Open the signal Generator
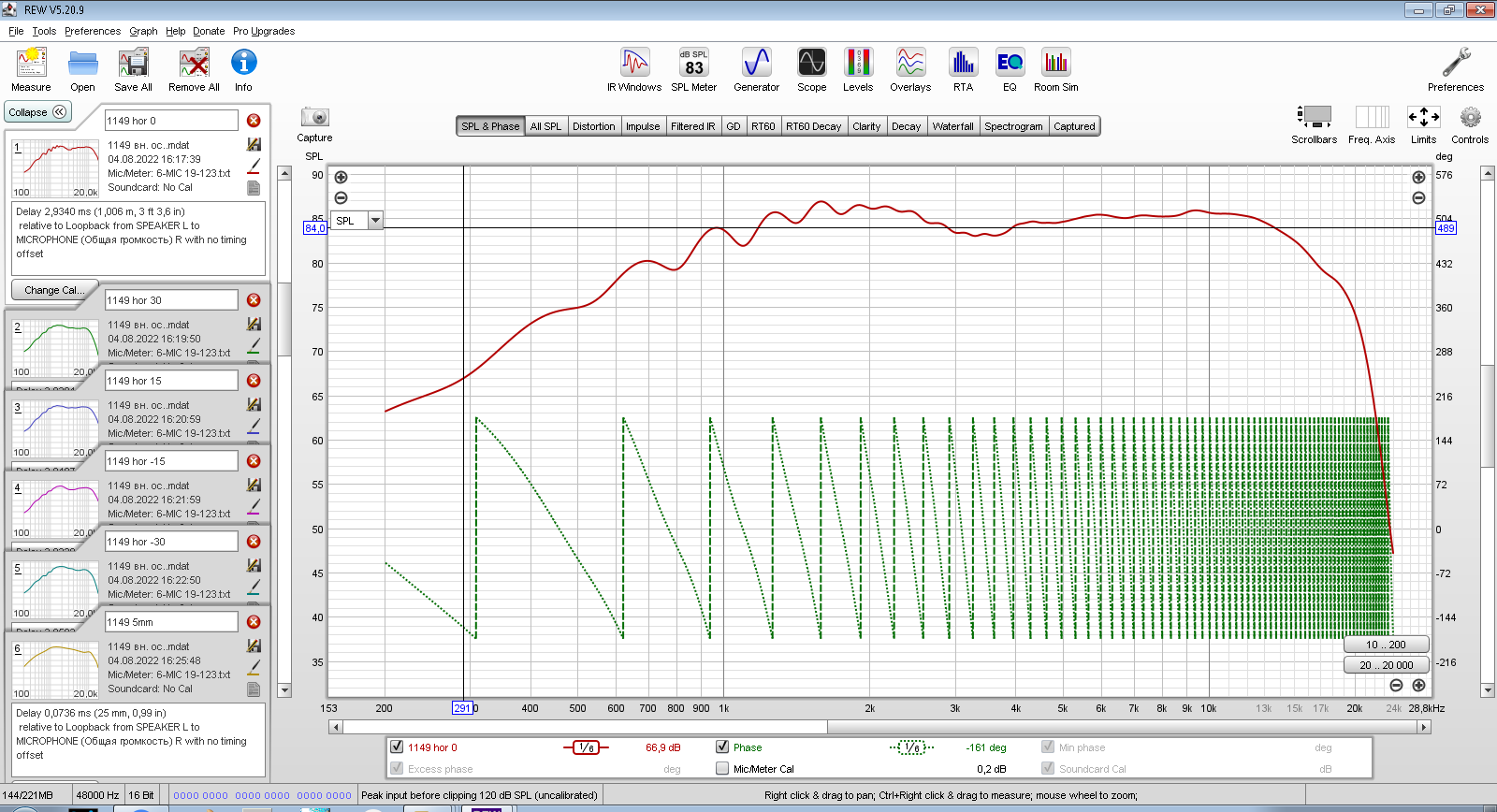Image resolution: width=1497 pixels, height=812 pixels. pos(756,70)
